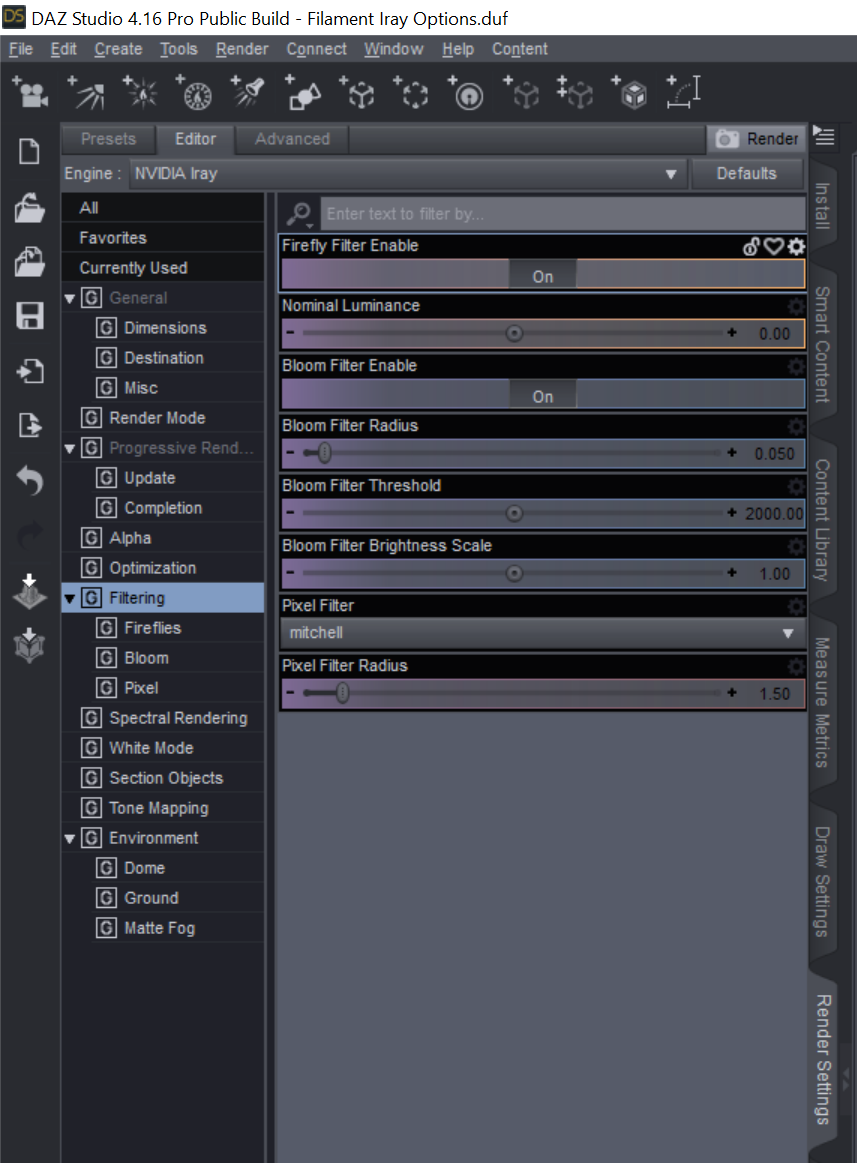Image resolution: width=857 pixels, height=1163 pixels.
Task: Switch to the Advanced tab
Action: 292,139
